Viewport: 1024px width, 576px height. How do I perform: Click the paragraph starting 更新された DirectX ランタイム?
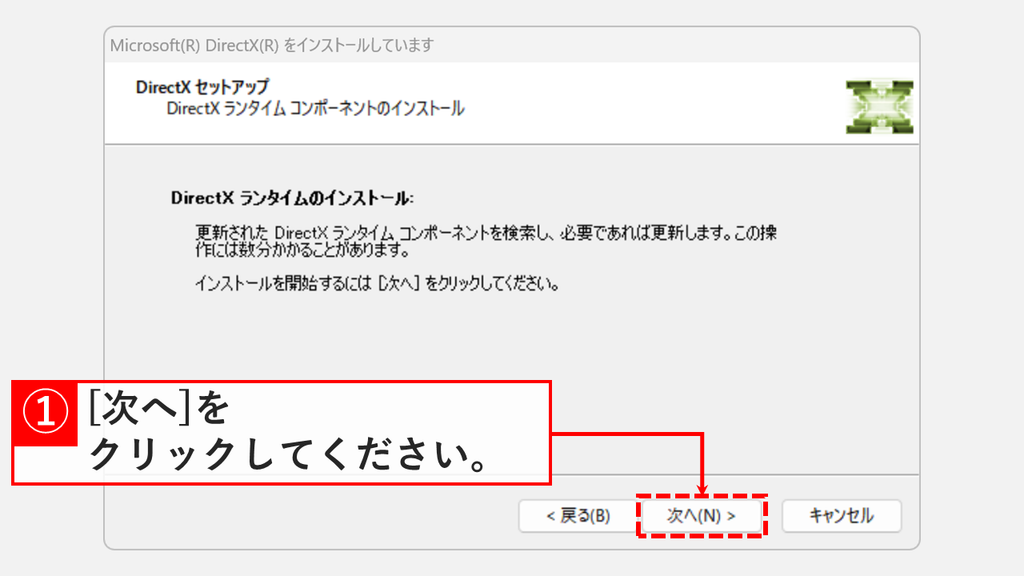pos(486,241)
